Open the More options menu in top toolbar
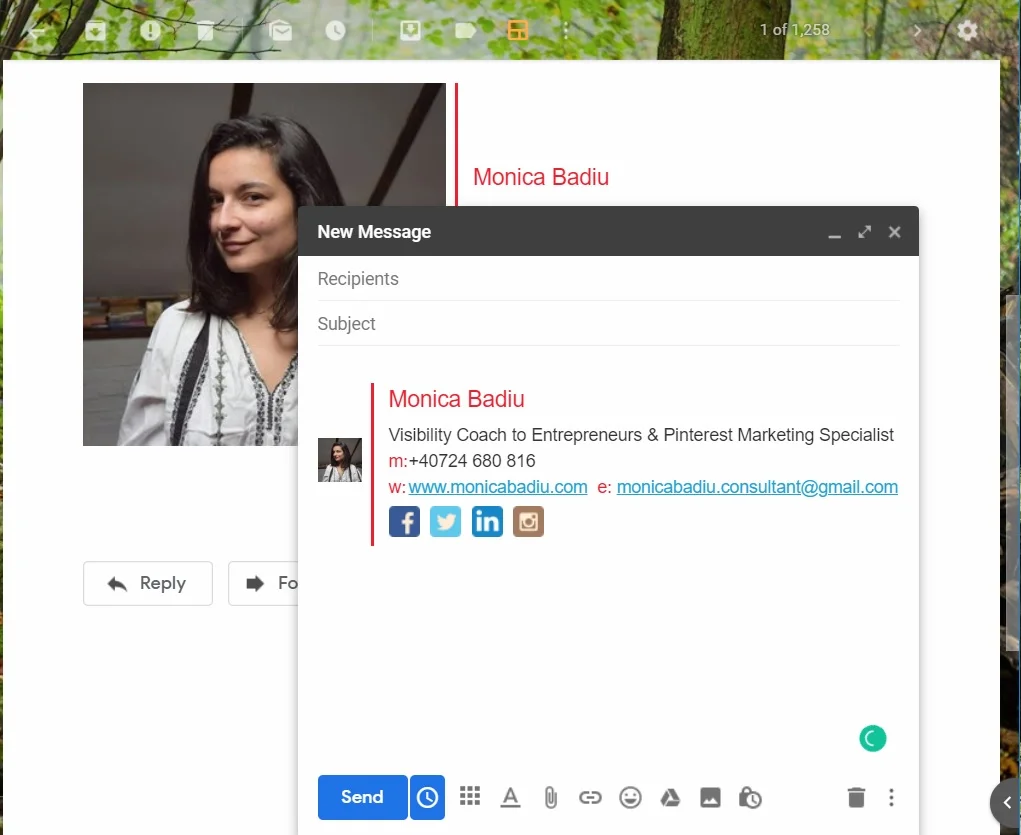 pyautogui.click(x=566, y=31)
